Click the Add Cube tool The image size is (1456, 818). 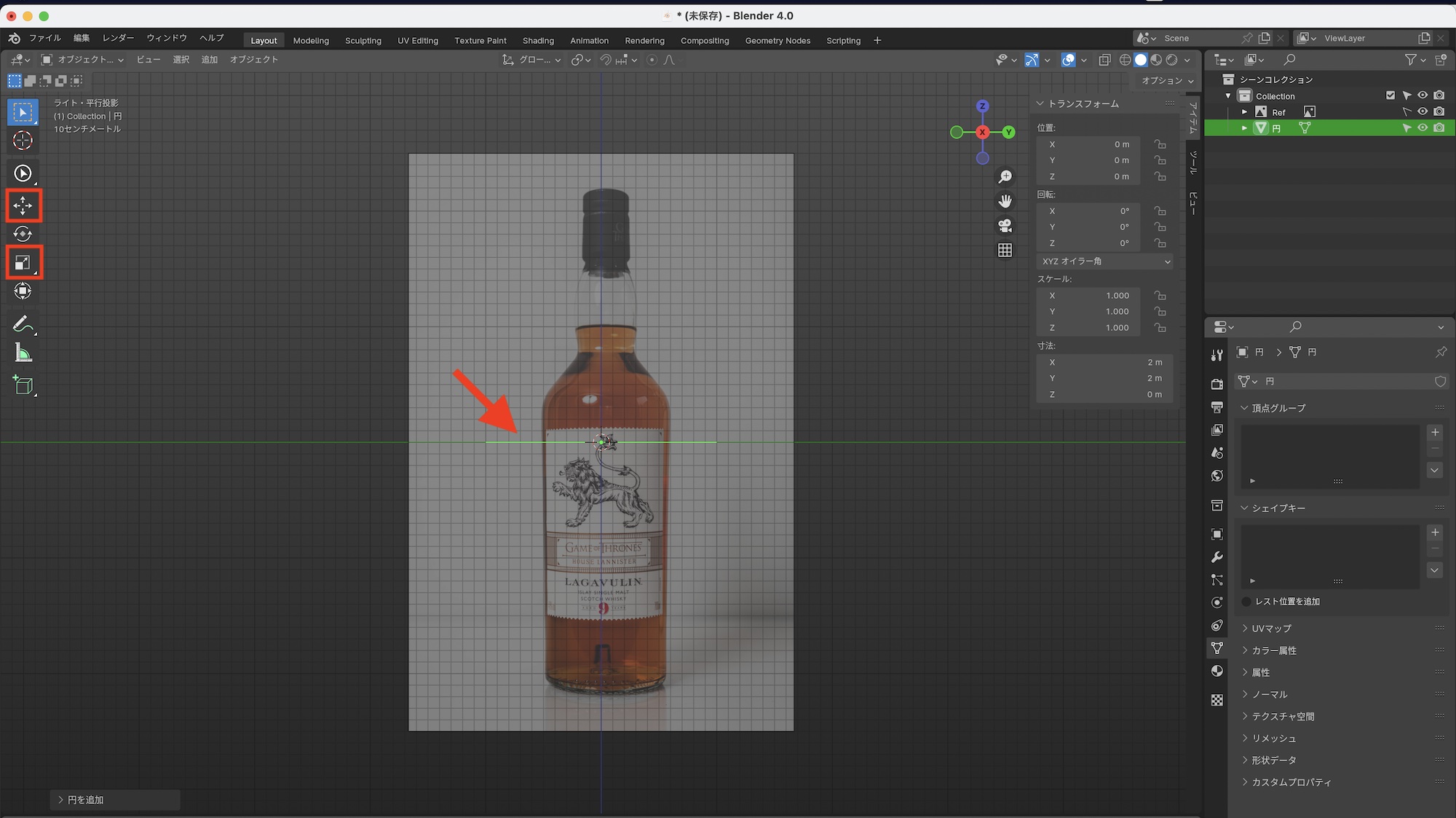23,385
